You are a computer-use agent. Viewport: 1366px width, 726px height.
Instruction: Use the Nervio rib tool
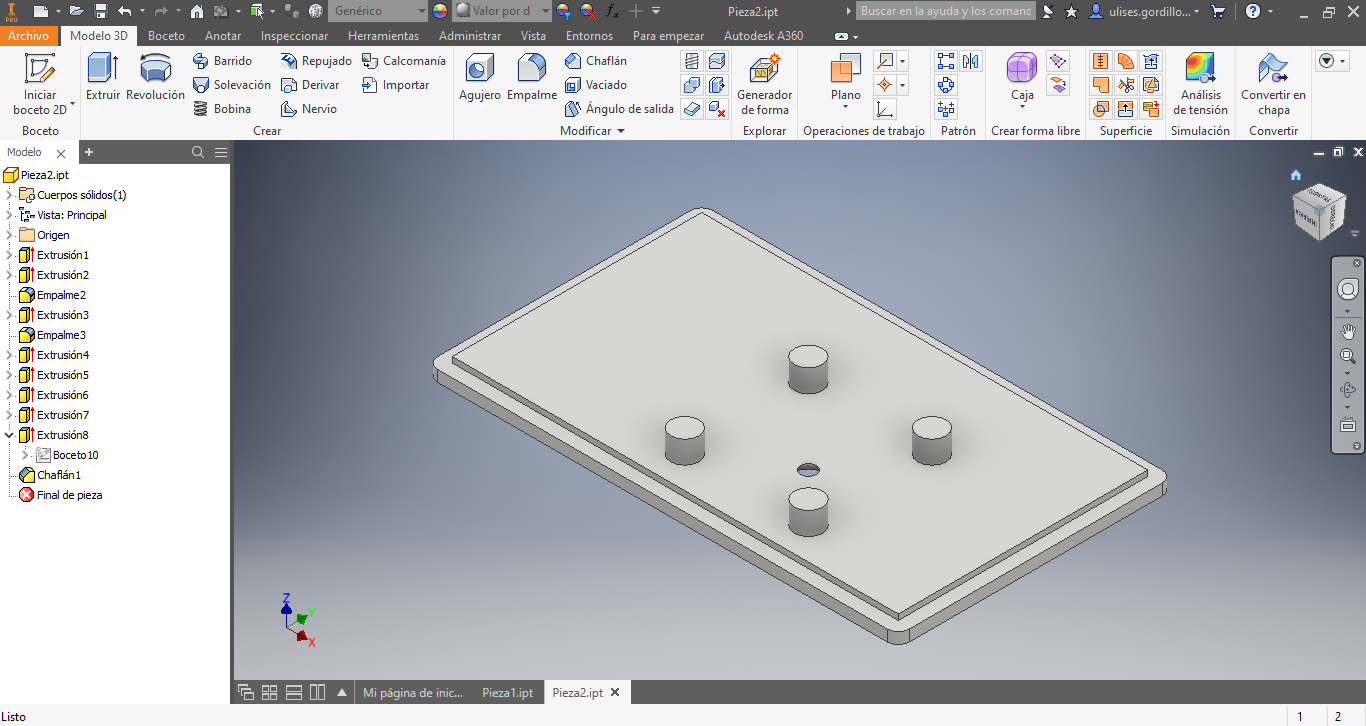[309, 109]
